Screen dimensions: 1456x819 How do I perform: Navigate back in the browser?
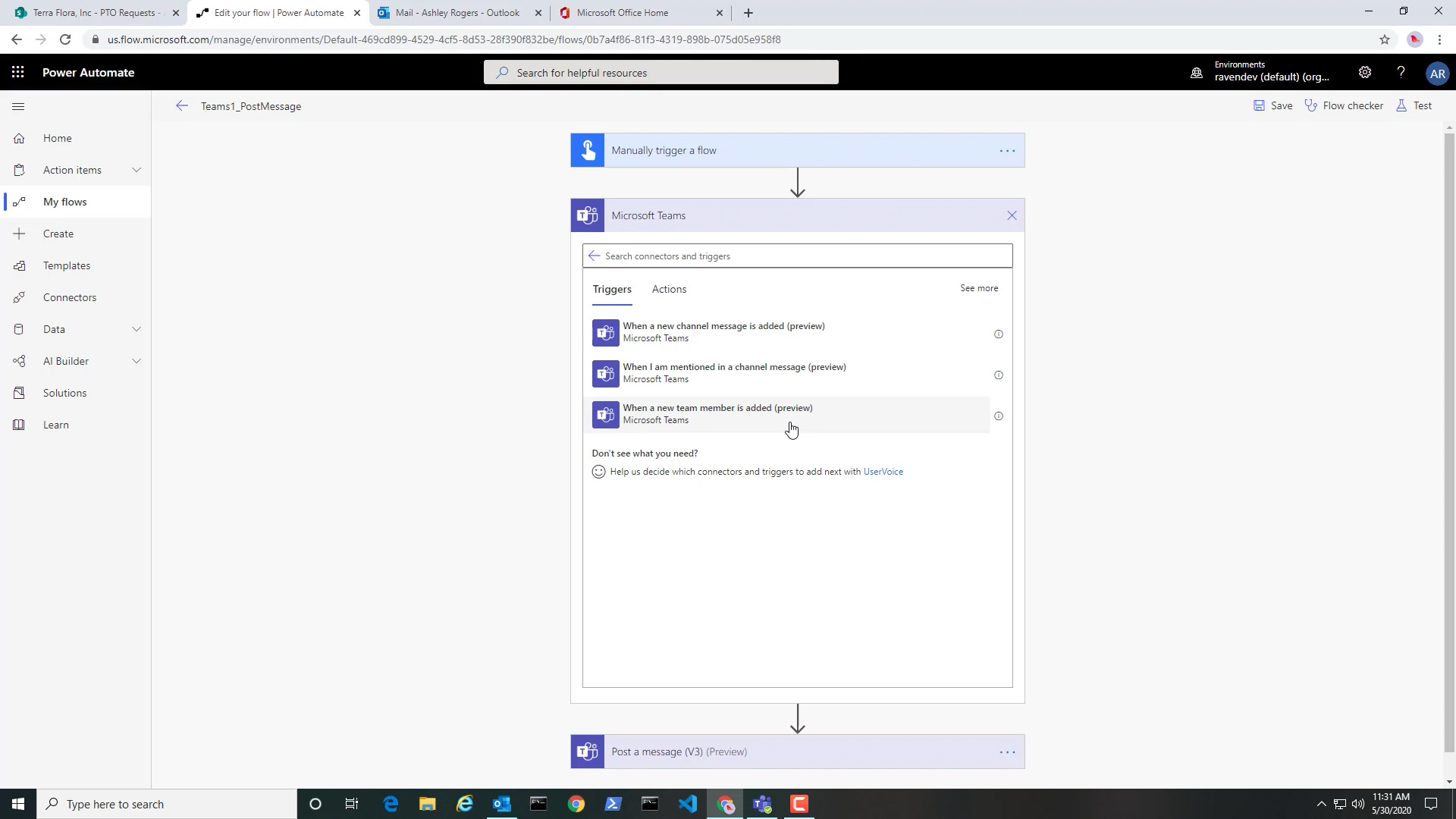pyautogui.click(x=17, y=39)
